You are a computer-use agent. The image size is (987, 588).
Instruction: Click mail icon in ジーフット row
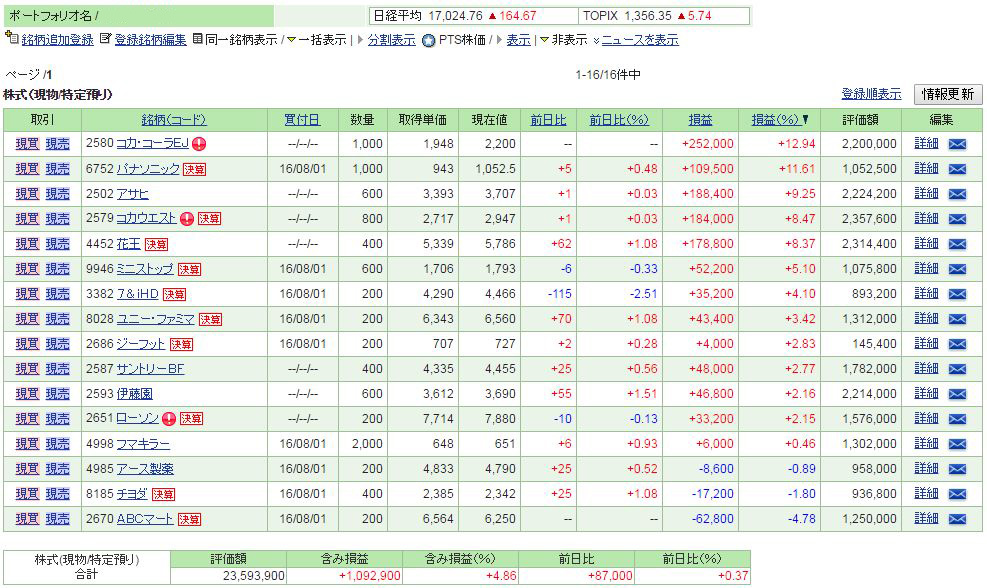957,344
